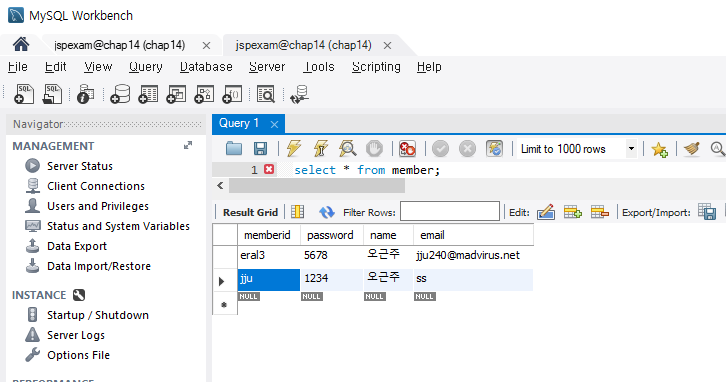
Task: Execute the SQL script lightning icon
Action: pos(294,149)
